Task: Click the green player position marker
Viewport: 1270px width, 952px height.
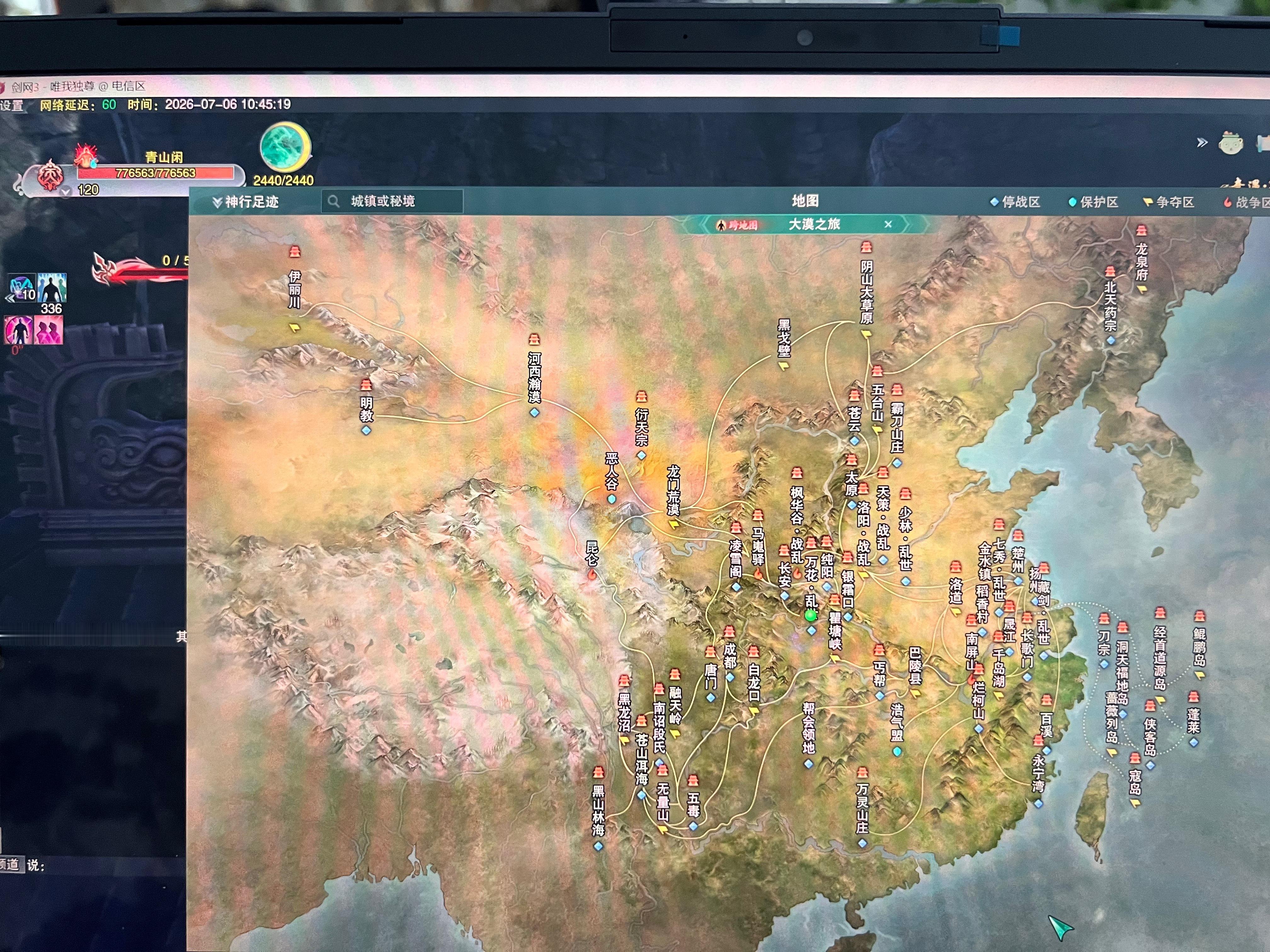Action: click(x=811, y=616)
